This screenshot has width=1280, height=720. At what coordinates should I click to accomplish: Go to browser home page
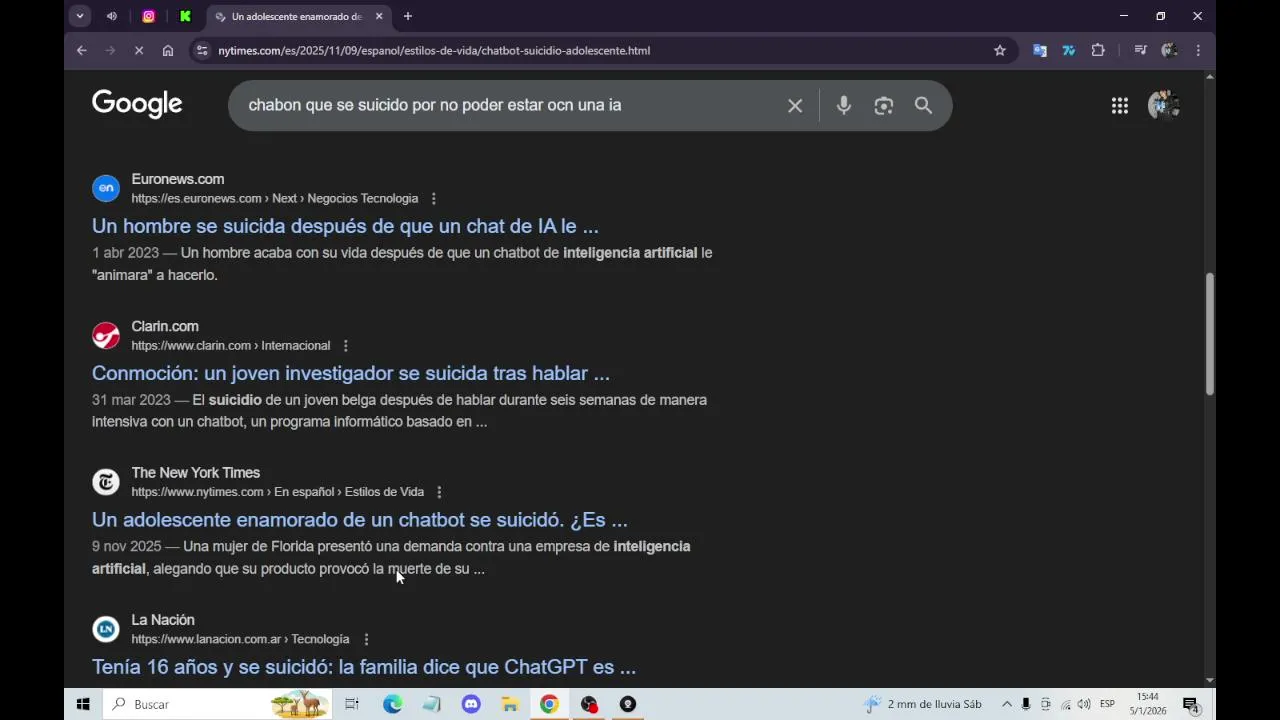pyautogui.click(x=168, y=50)
